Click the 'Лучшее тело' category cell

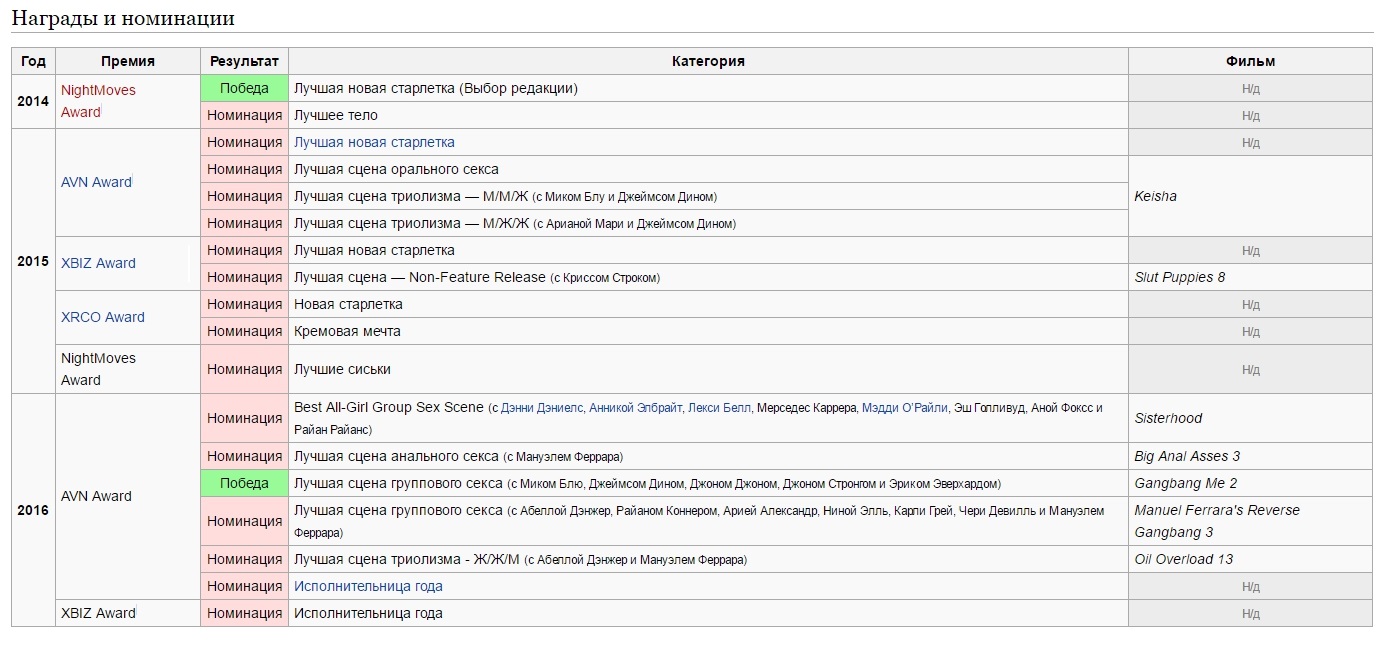pyautogui.click(x=708, y=115)
